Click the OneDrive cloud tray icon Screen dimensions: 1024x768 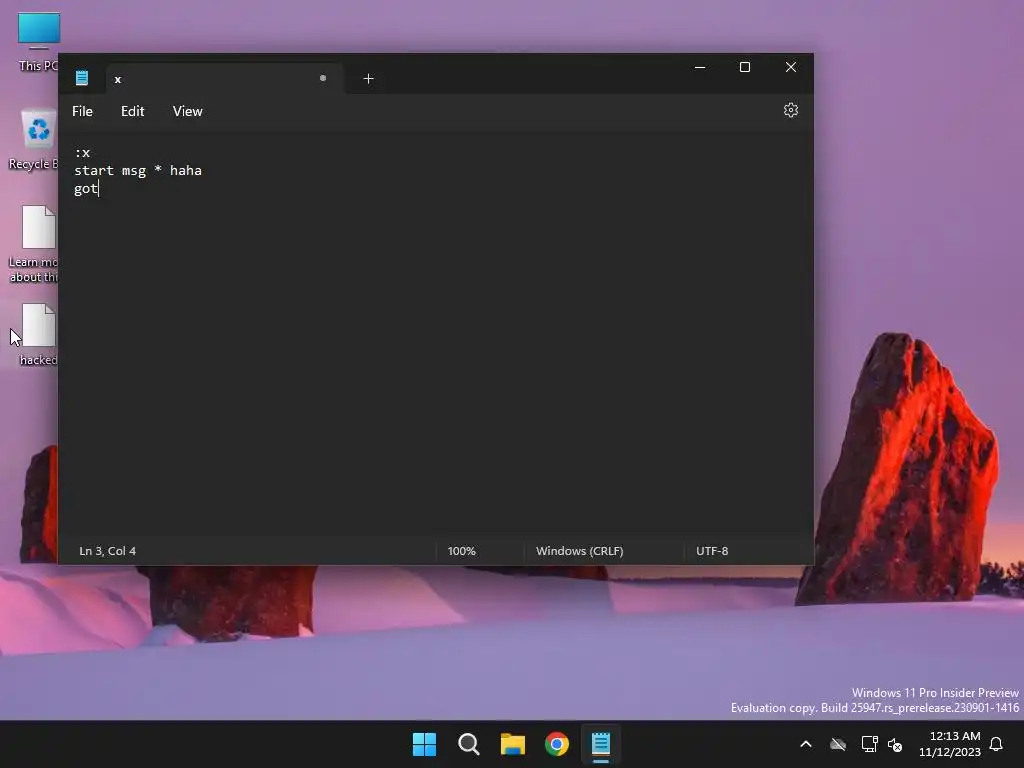point(838,744)
